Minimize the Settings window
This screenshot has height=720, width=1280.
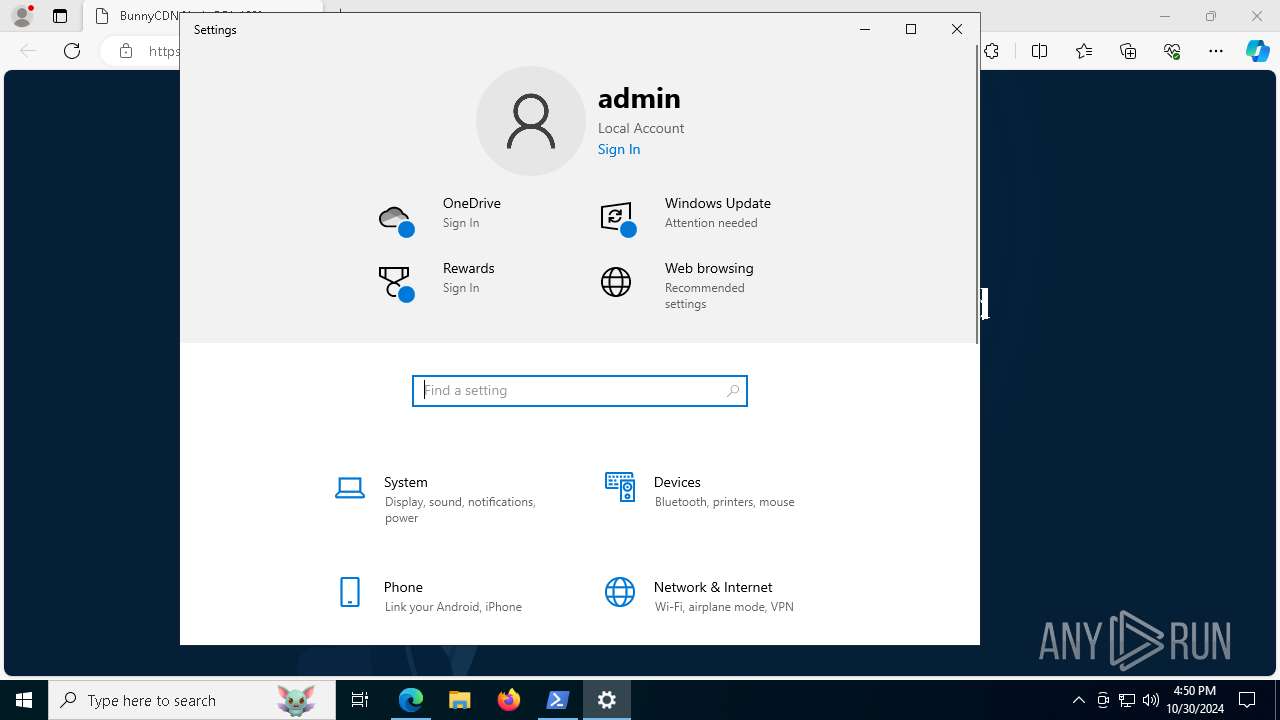pos(865,29)
